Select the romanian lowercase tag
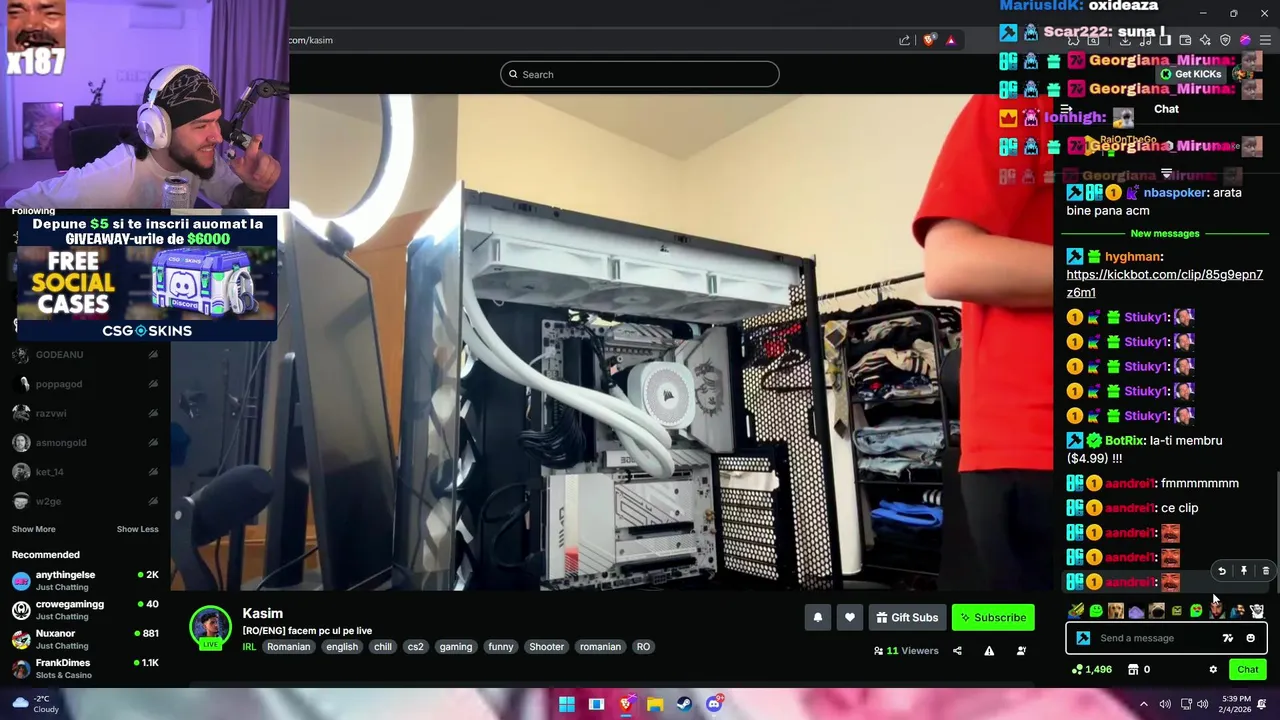Screen dimensions: 1280x720 tap(600, 647)
